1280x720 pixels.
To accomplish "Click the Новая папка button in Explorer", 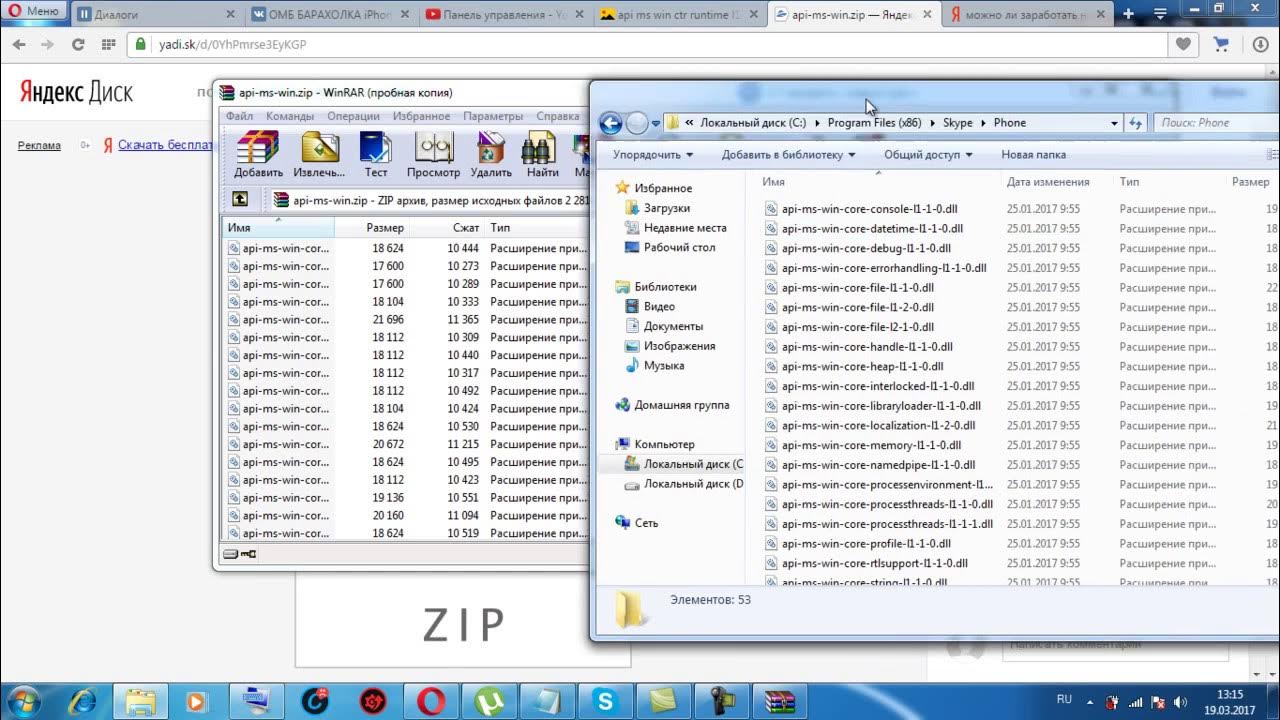I will pos(1033,155).
